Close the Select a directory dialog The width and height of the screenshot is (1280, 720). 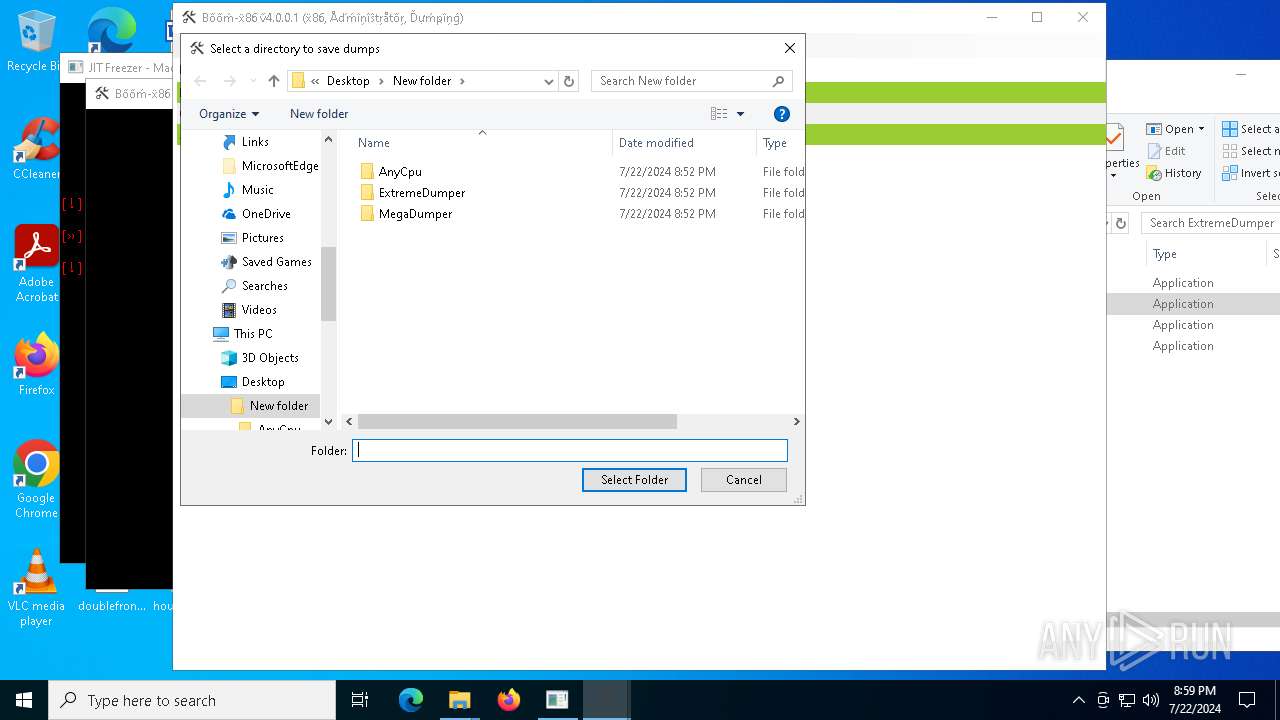[790, 48]
